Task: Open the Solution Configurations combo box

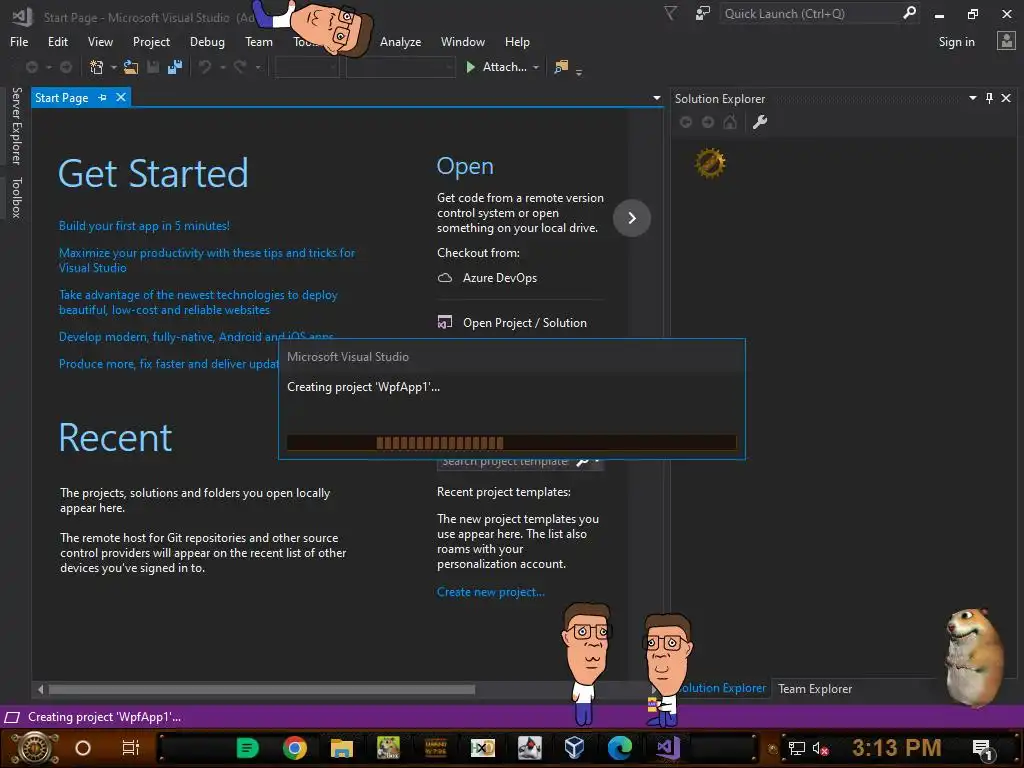Action: pyautogui.click(x=307, y=67)
